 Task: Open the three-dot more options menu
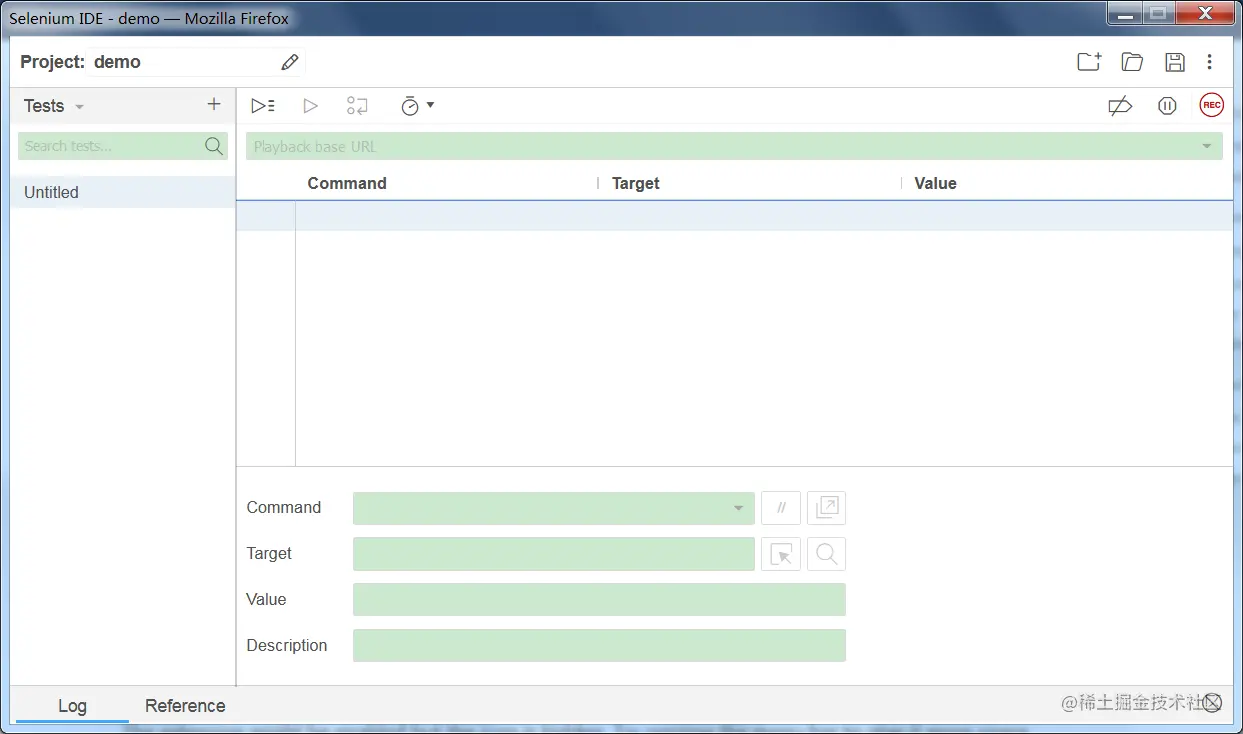coord(1209,62)
